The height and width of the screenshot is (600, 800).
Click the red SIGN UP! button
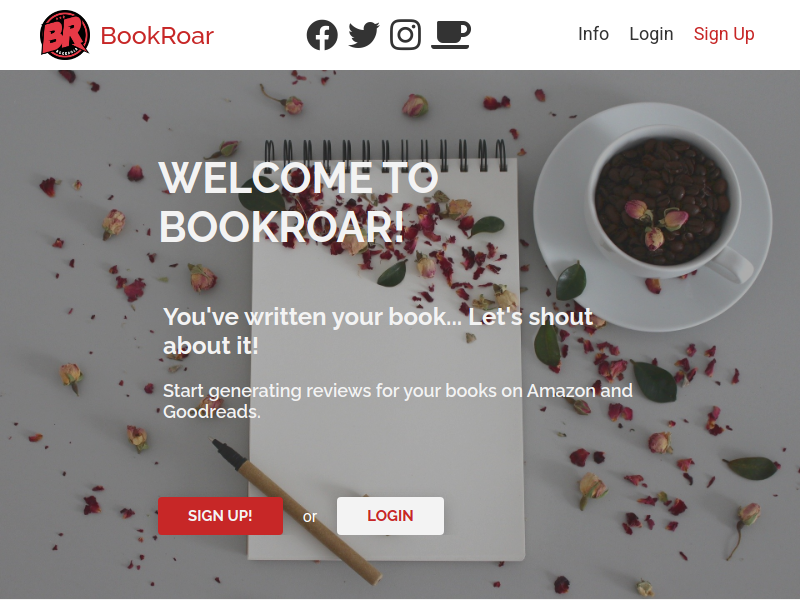pyautogui.click(x=220, y=516)
